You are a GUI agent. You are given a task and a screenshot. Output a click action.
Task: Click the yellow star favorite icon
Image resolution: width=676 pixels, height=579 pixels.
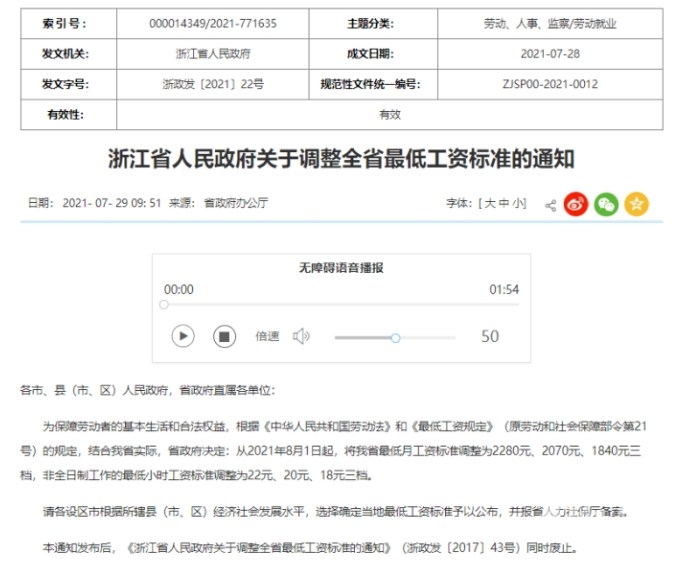(x=636, y=204)
